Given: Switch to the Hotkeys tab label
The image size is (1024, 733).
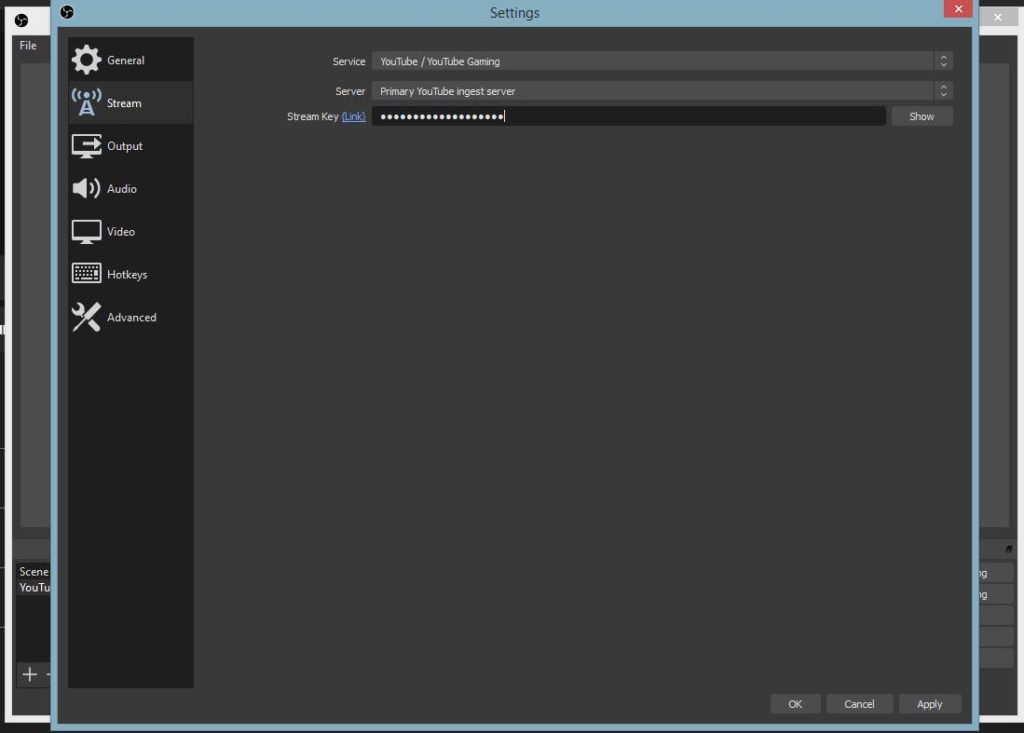Looking at the screenshot, I should [x=127, y=274].
